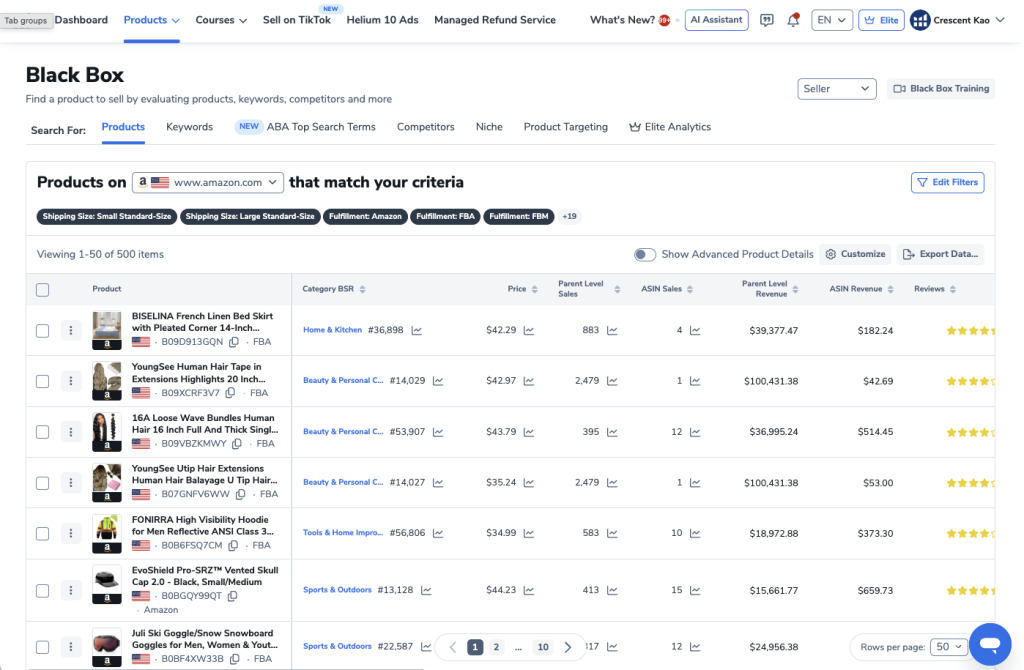Show BSR trend graph for EvoShield skull cap
This screenshot has width=1024, height=670.
[x=427, y=590]
